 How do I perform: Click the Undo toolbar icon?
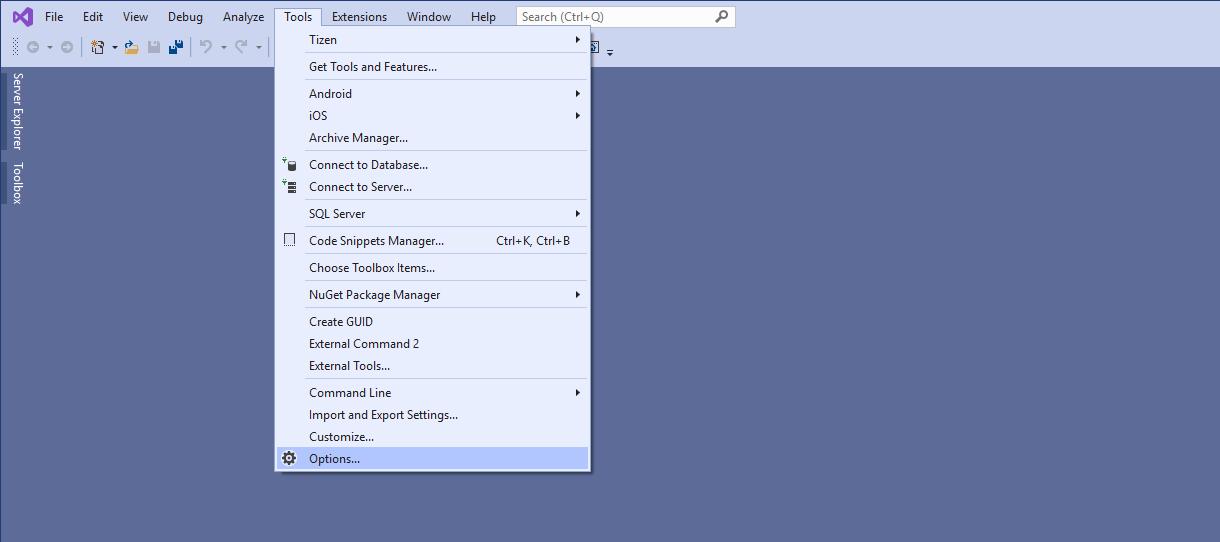[206, 47]
